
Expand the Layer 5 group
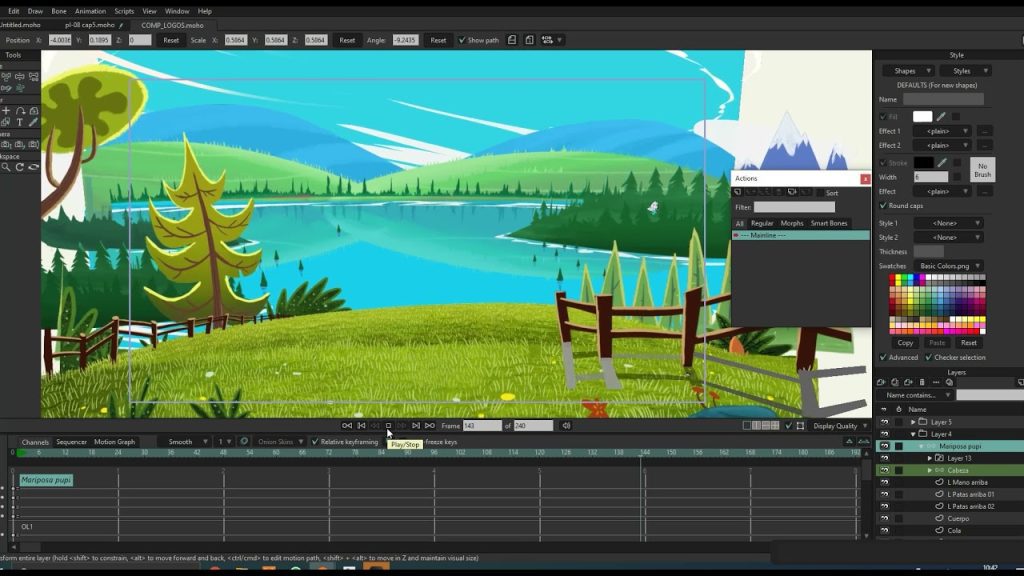[x=913, y=423]
